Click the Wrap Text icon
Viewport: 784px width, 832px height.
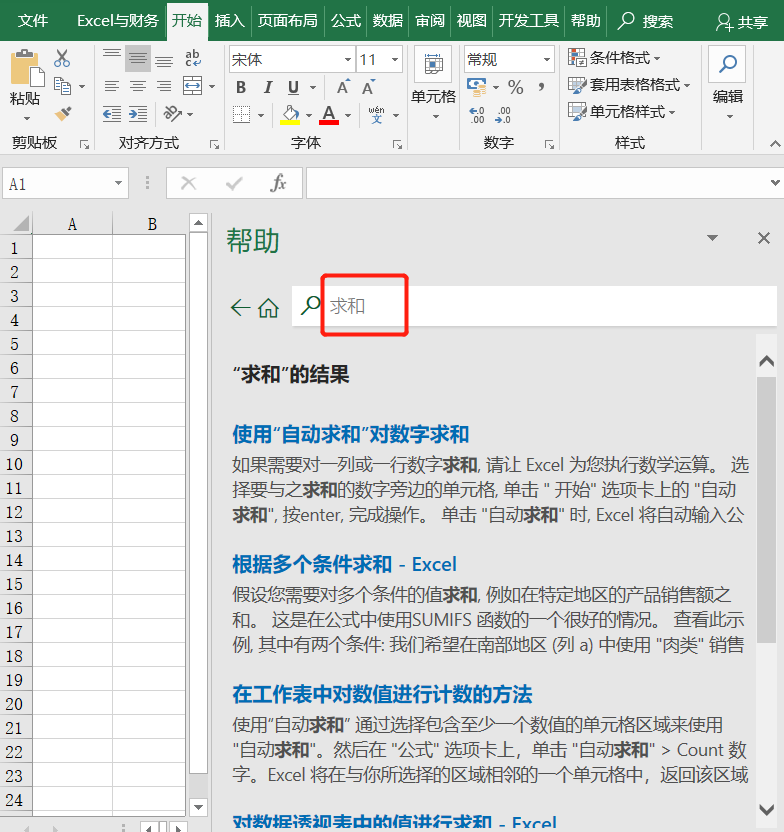(x=192, y=59)
